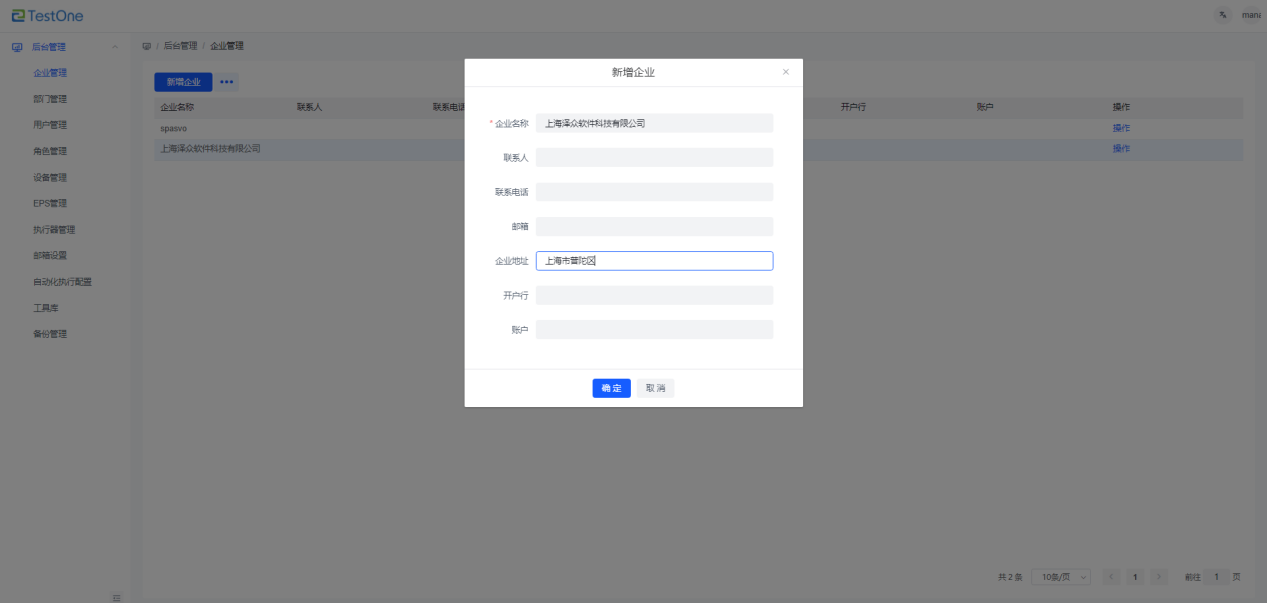Click 后台管理 in the breadcrumb
The image size is (1267, 603).
pos(180,46)
